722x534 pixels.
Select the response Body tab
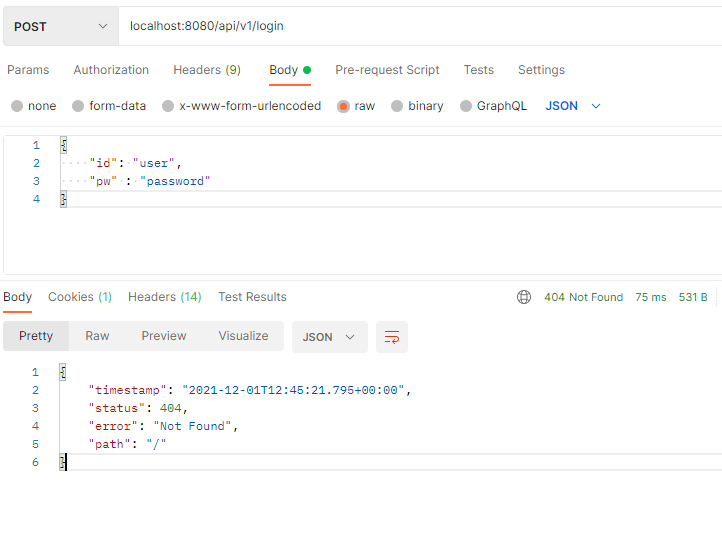[17, 297]
